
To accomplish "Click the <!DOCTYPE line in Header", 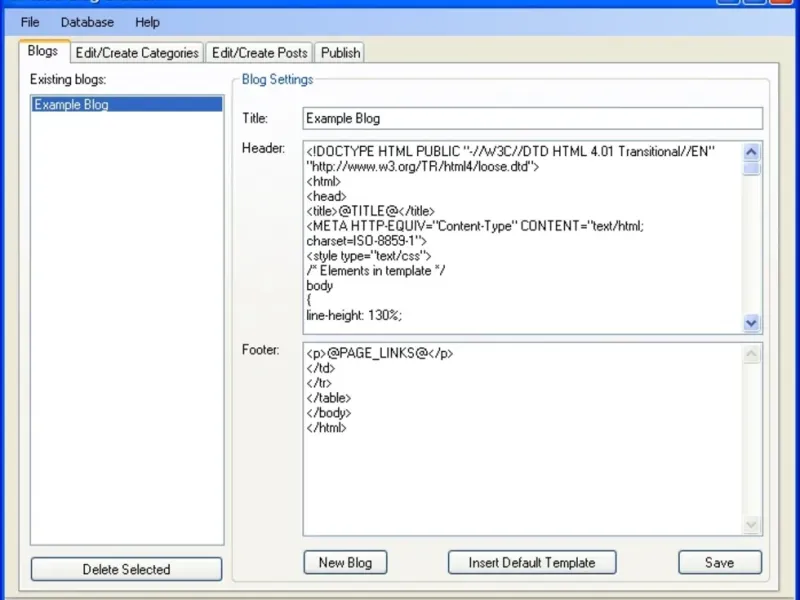I will pos(511,152).
